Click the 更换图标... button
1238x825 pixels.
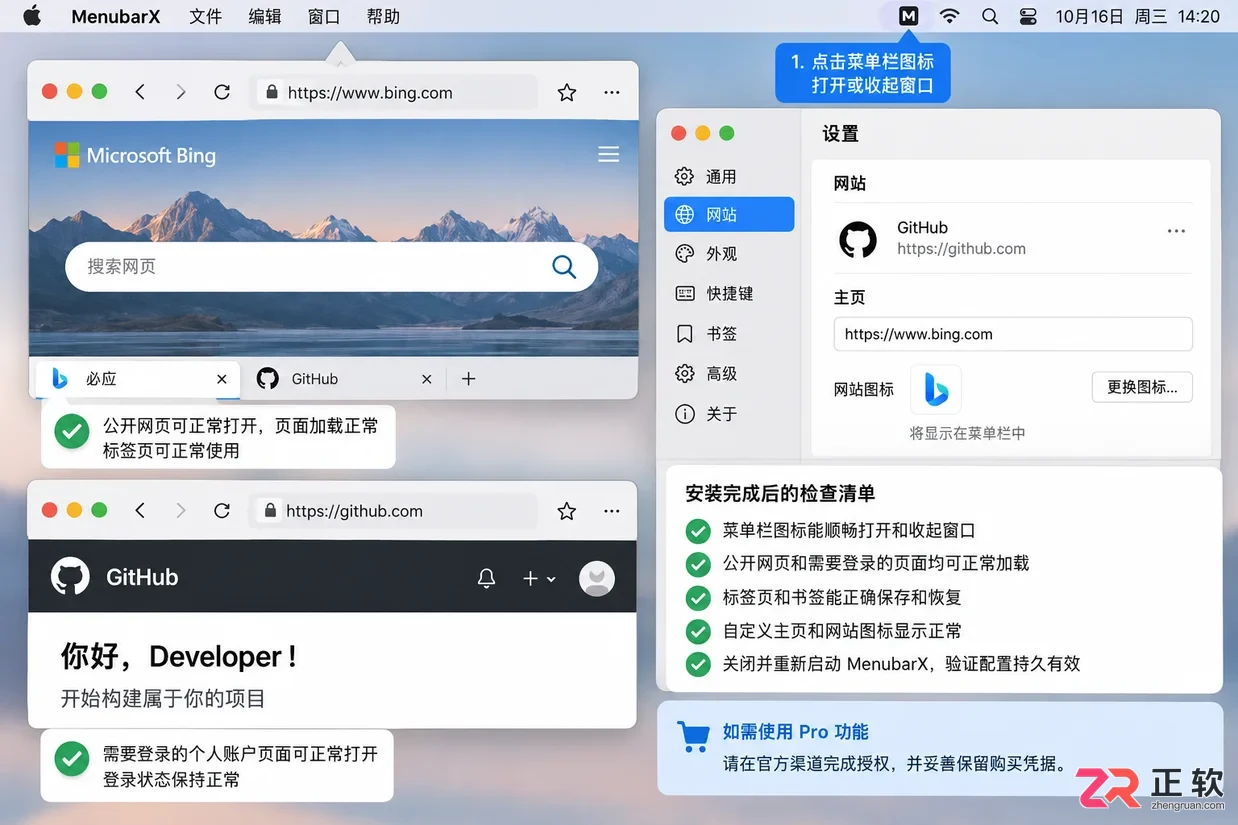click(x=1142, y=387)
